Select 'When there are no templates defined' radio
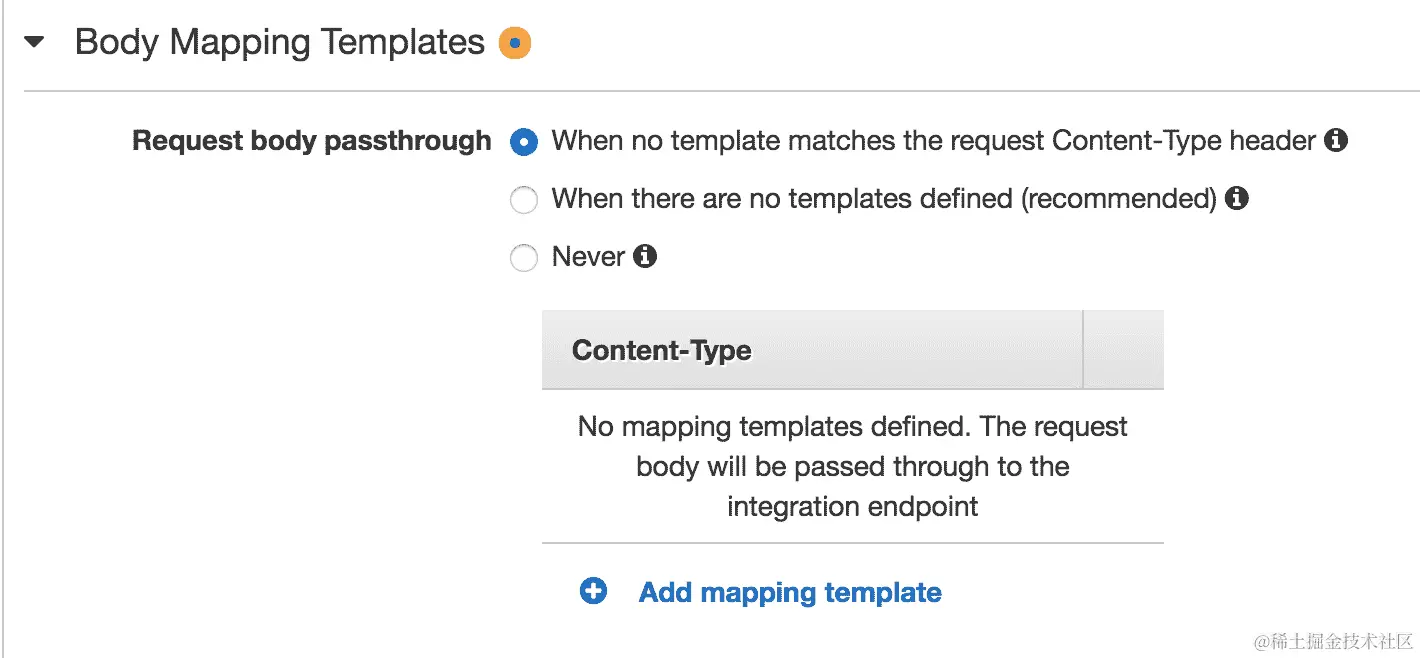1420x658 pixels. pyautogui.click(x=524, y=200)
